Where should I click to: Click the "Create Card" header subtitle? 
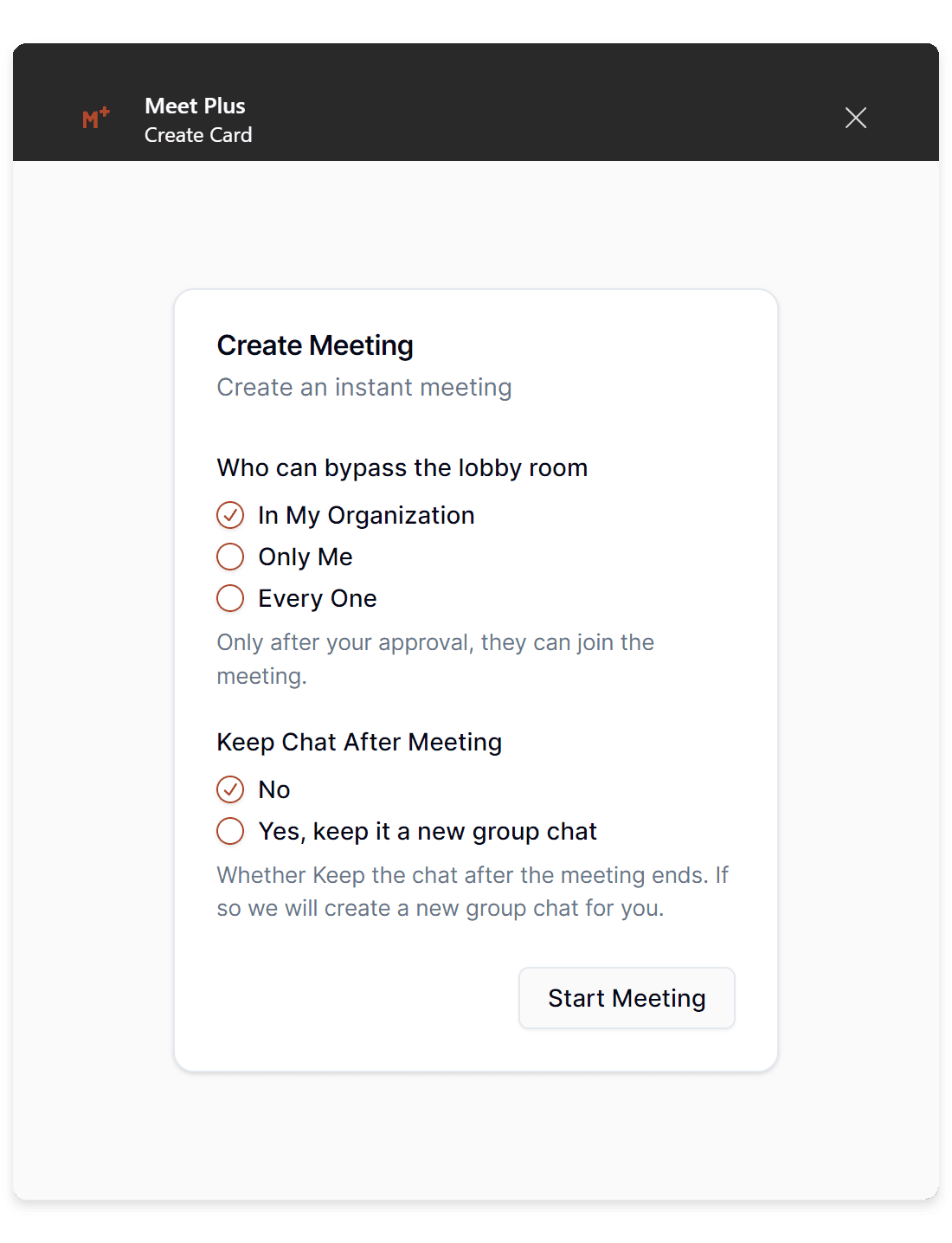(198, 135)
